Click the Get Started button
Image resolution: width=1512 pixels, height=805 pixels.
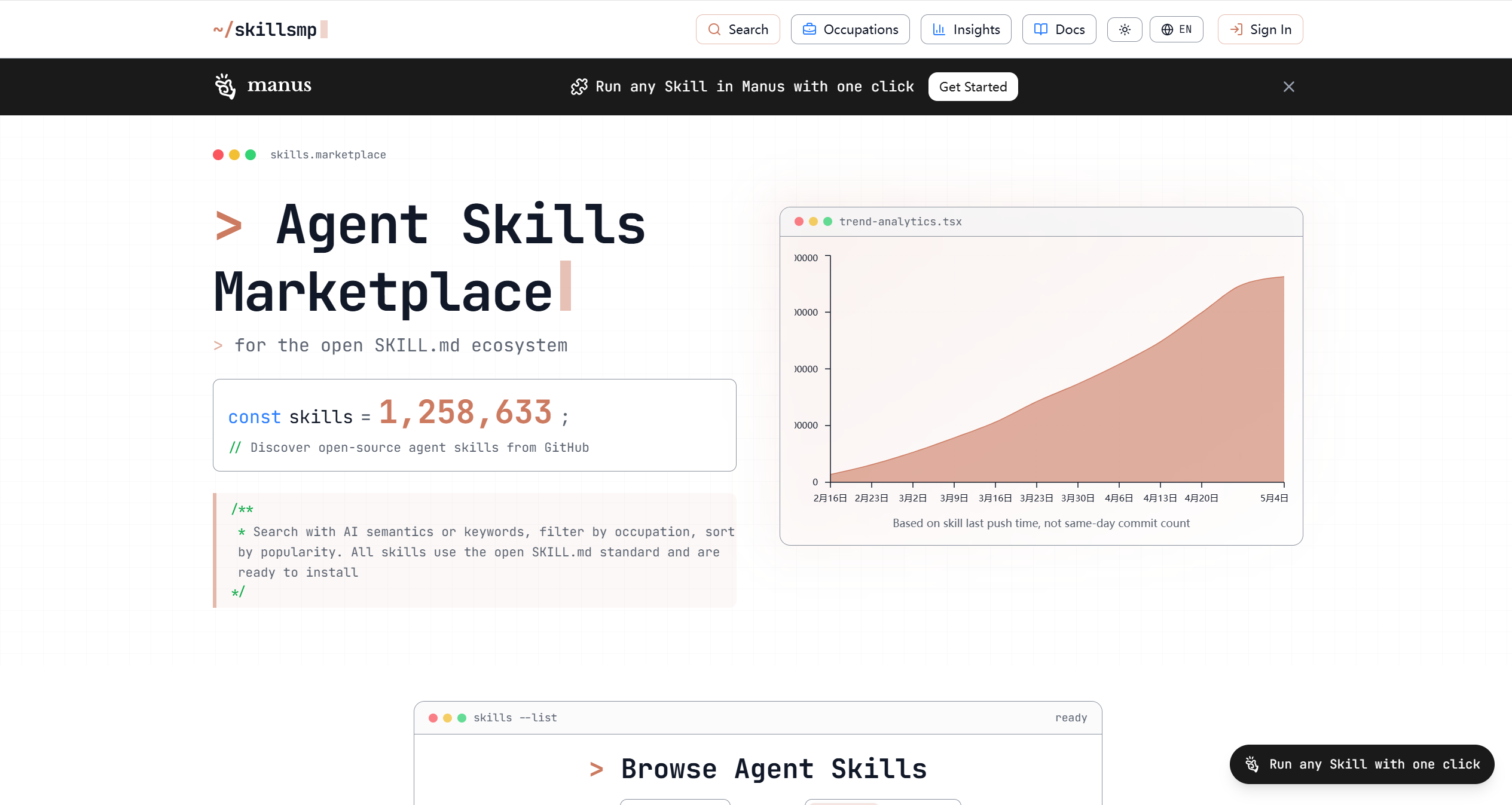973,87
